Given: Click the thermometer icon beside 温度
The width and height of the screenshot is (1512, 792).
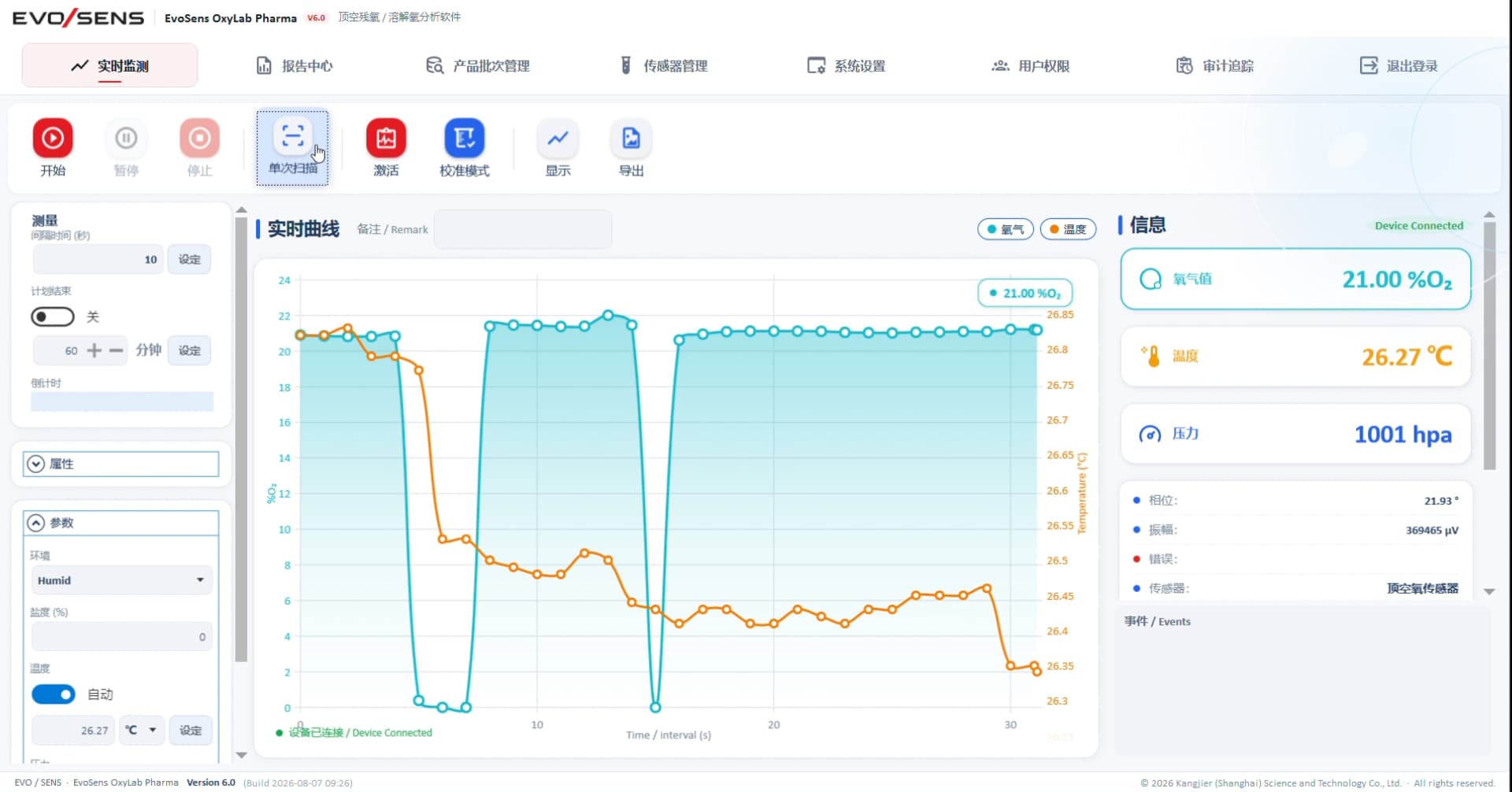Looking at the screenshot, I should pos(1151,356).
